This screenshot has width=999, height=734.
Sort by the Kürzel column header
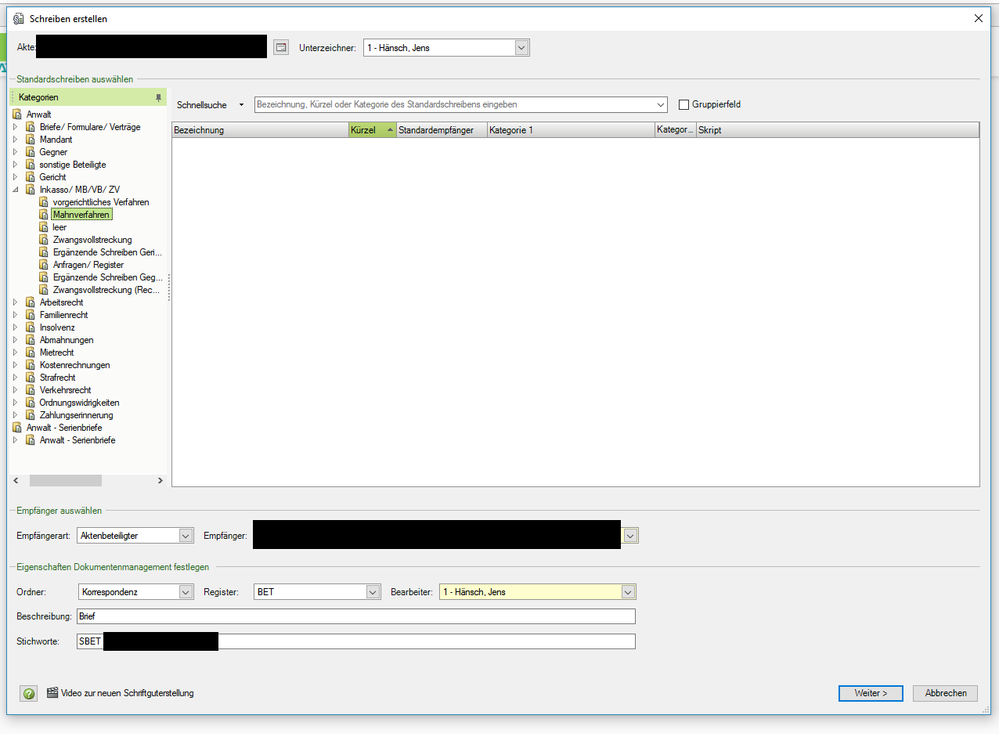tap(370, 130)
